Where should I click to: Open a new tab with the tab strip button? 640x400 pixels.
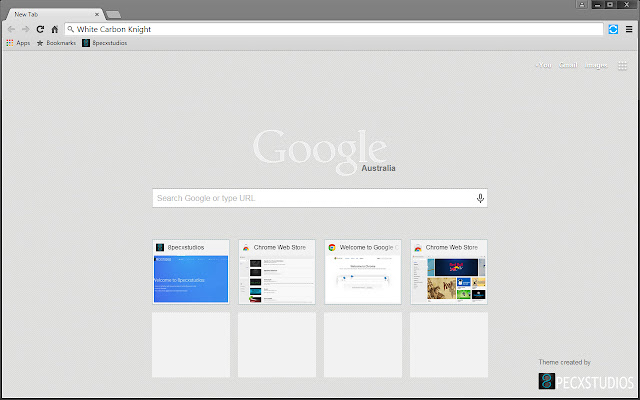click(x=113, y=15)
